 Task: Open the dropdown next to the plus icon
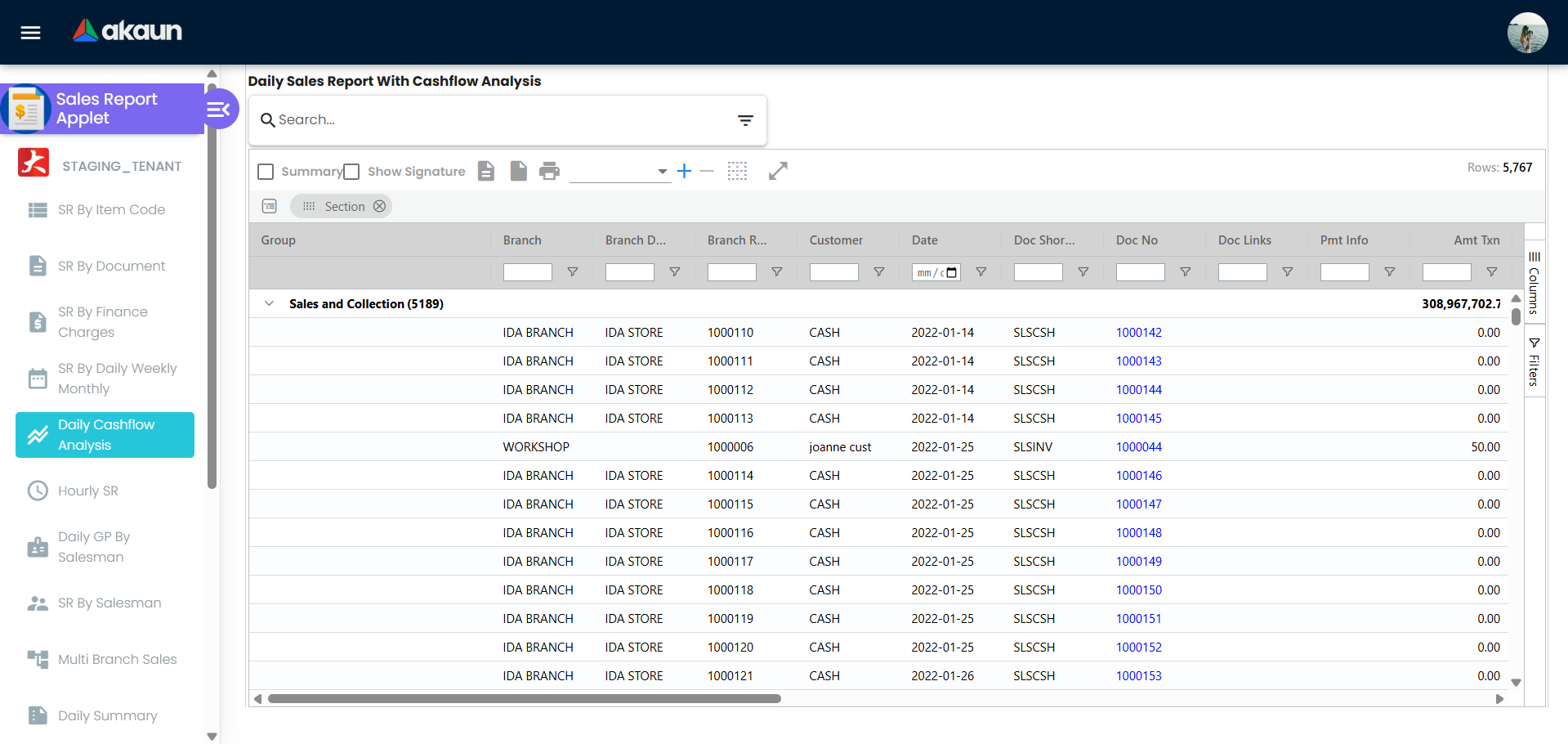coord(662,172)
